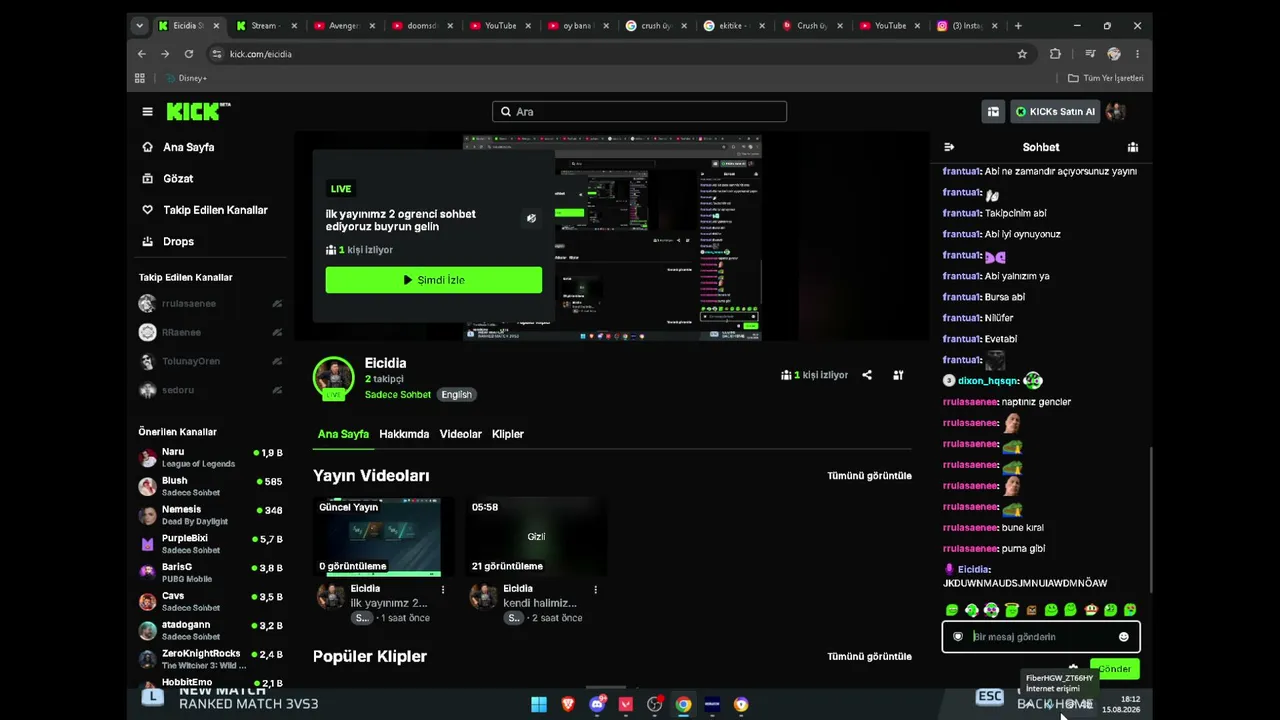
Task: Open the Eicidia profile picture with LIVE badge
Action: click(333, 378)
